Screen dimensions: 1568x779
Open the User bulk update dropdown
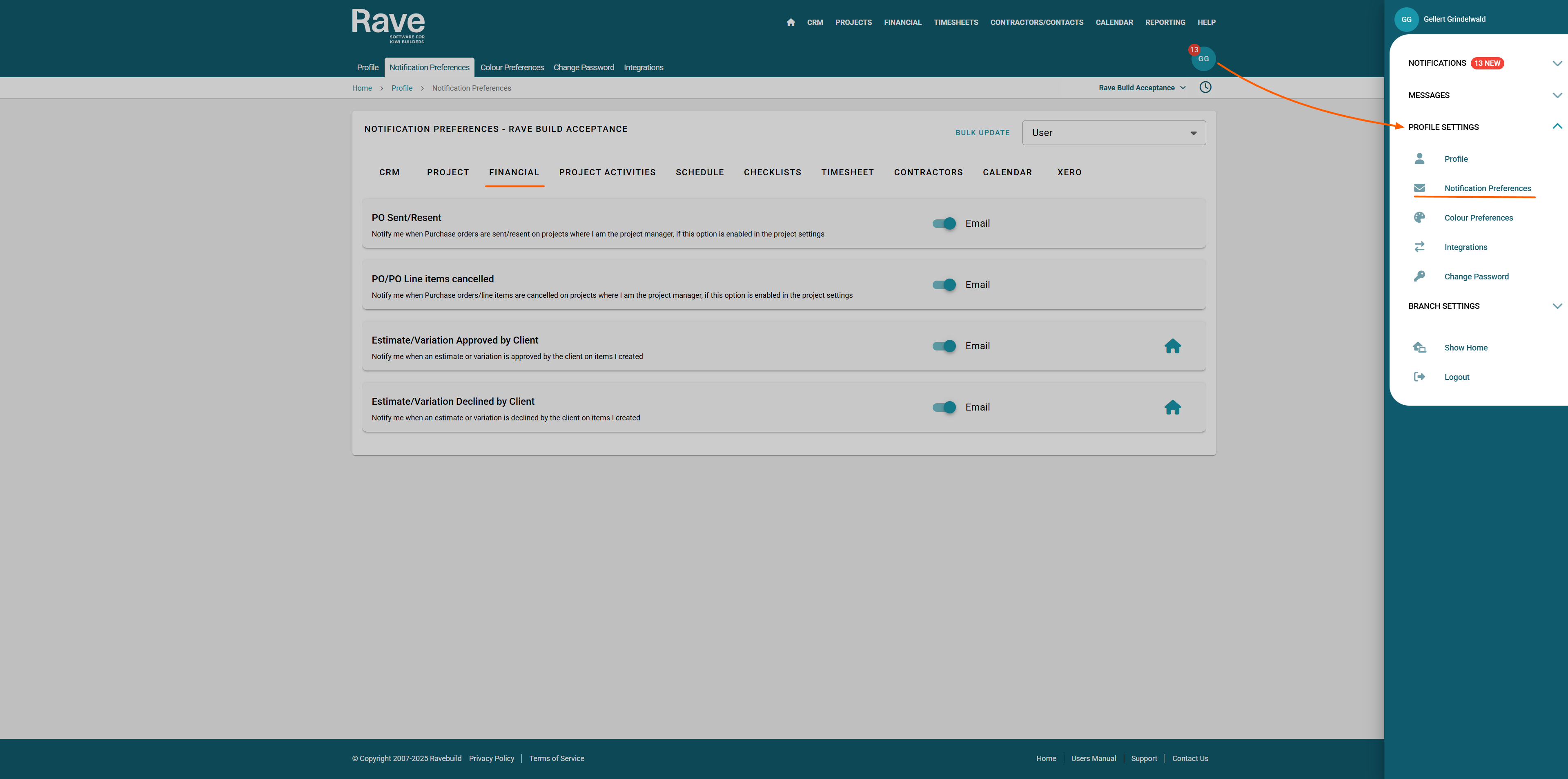[x=1113, y=133]
